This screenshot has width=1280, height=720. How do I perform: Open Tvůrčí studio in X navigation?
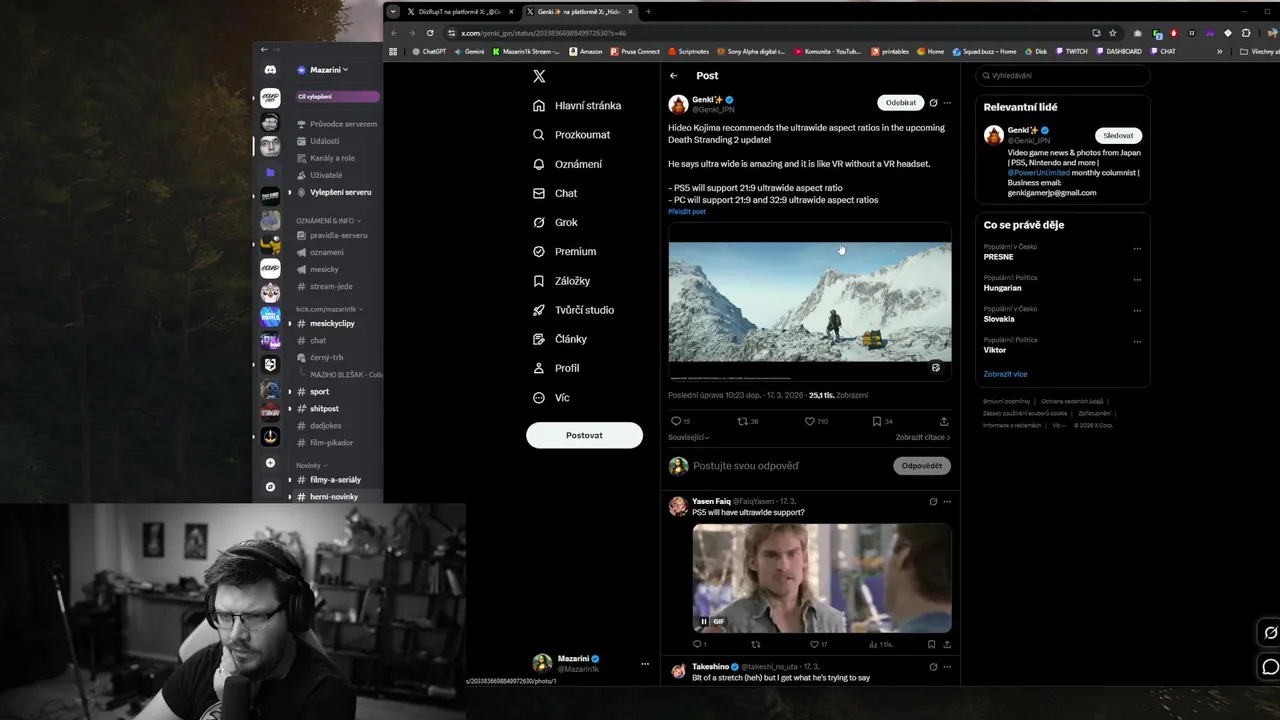(x=573, y=310)
